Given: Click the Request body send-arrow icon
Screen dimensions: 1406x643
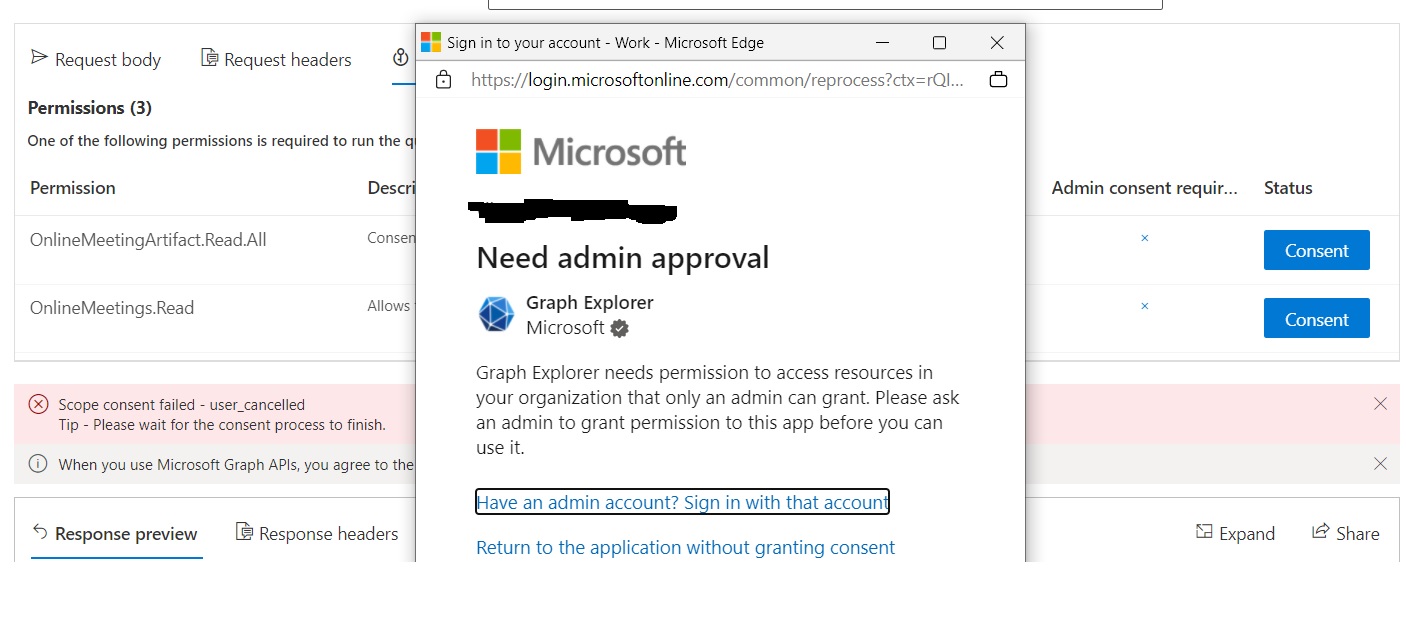Looking at the screenshot, I should click(39, 57).
